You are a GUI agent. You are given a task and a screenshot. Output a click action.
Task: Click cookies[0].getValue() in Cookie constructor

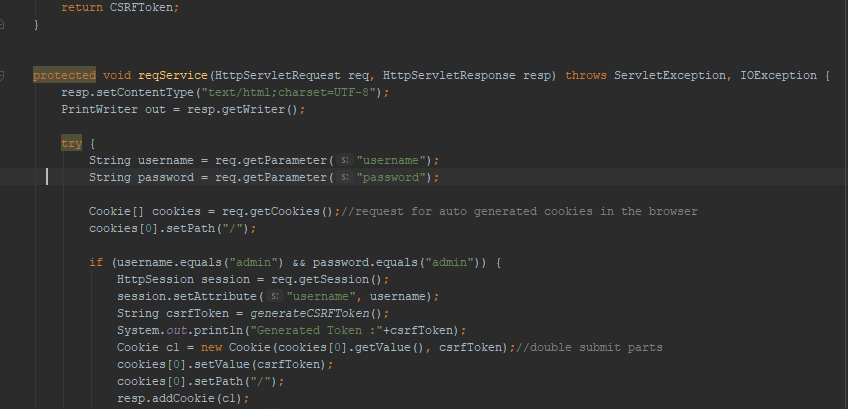click(352, 347)
